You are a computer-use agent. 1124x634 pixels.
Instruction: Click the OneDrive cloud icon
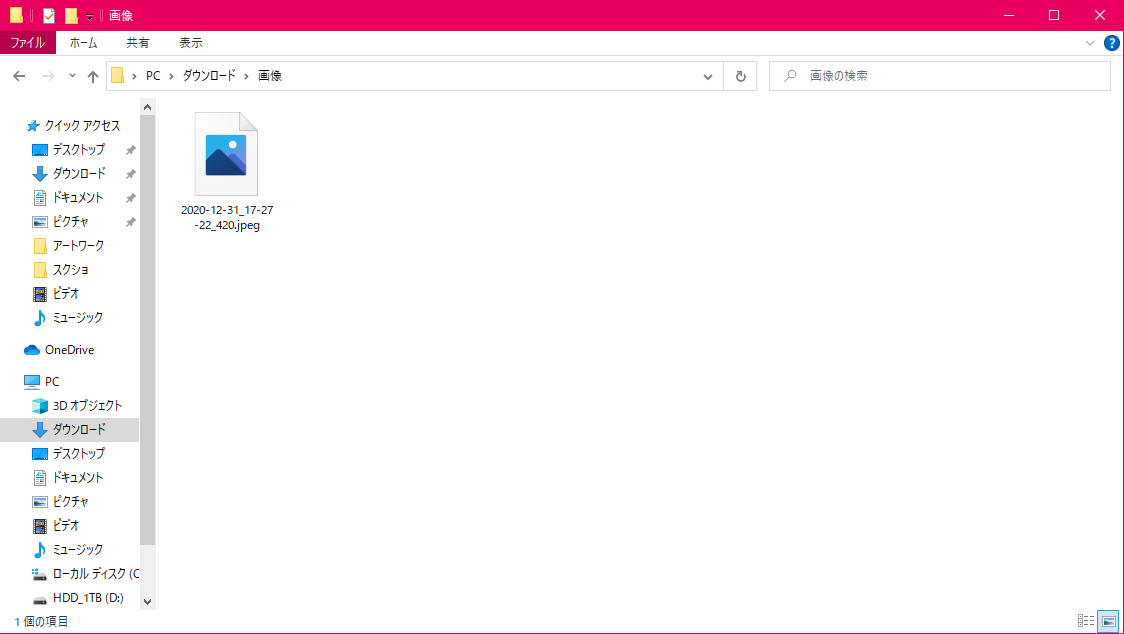pos(32,350)
